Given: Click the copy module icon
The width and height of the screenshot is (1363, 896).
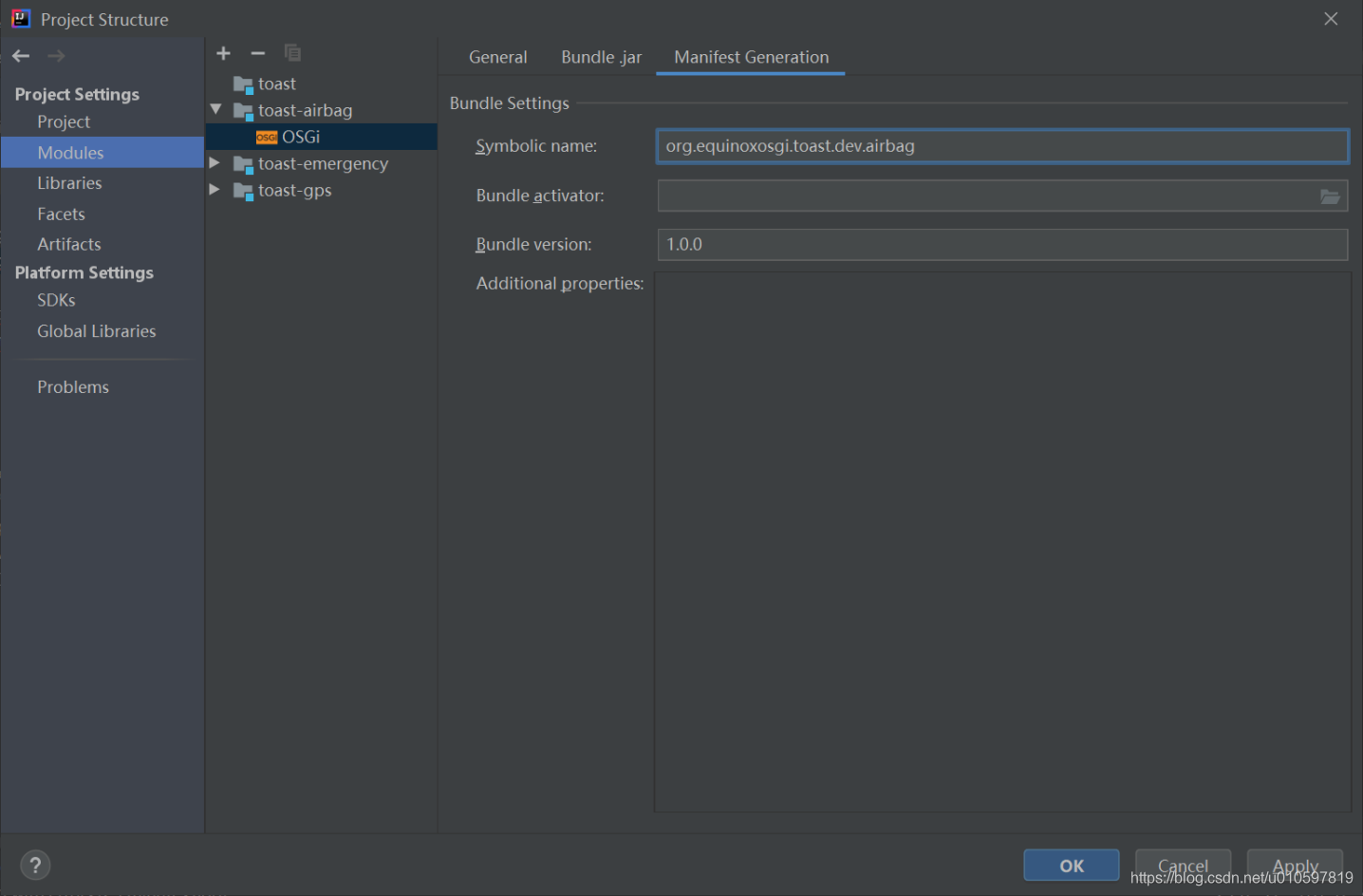Looking at the screenshot, I should point(292,53).
